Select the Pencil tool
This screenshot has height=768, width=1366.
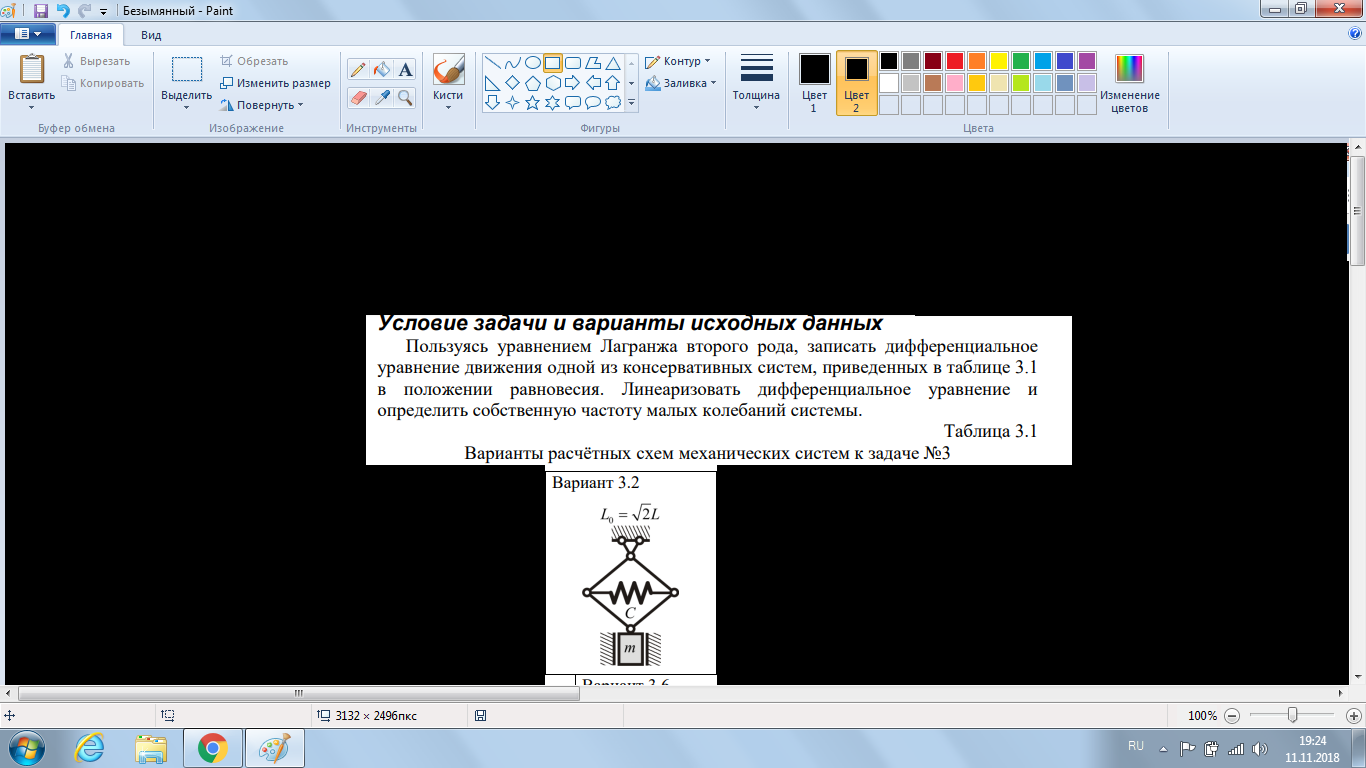358,70
